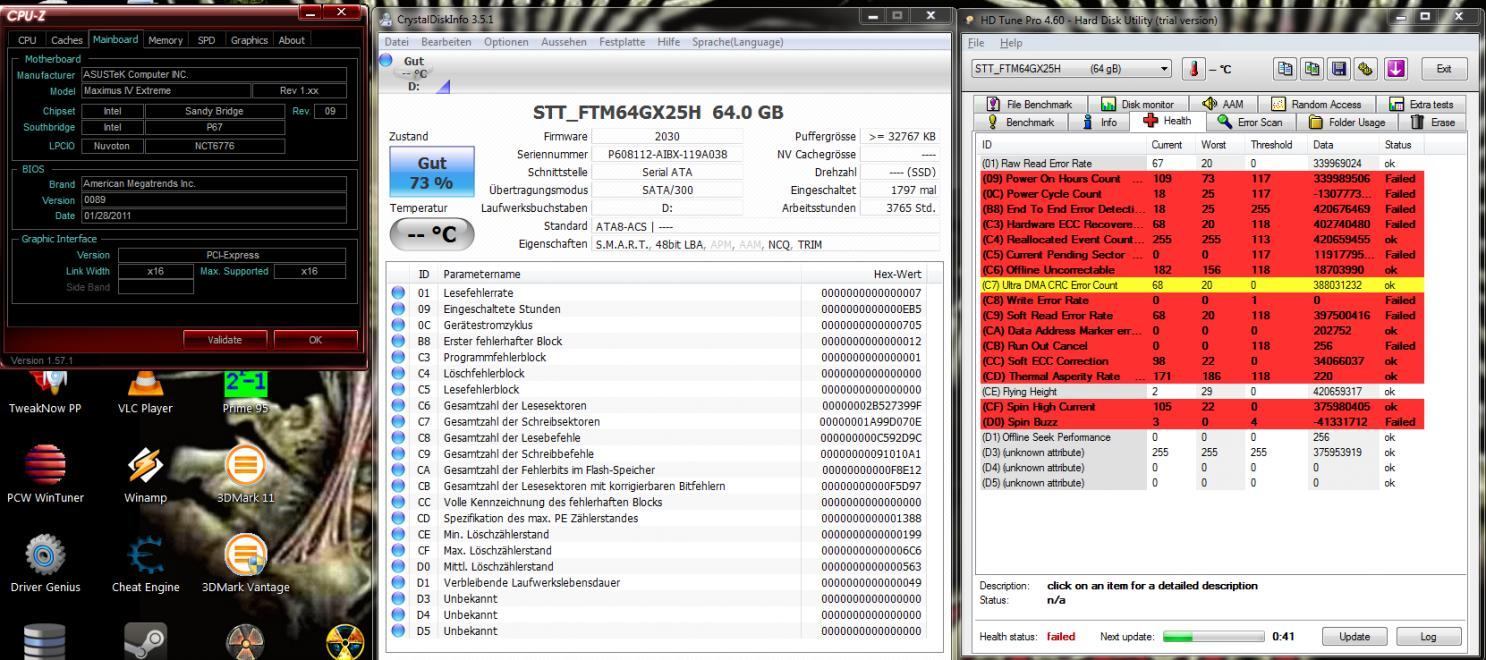This screenshot has height=660, width=1486.
Task: Click the Next update progress bar in HD Tune
Action: click(x=1213, y=636)
